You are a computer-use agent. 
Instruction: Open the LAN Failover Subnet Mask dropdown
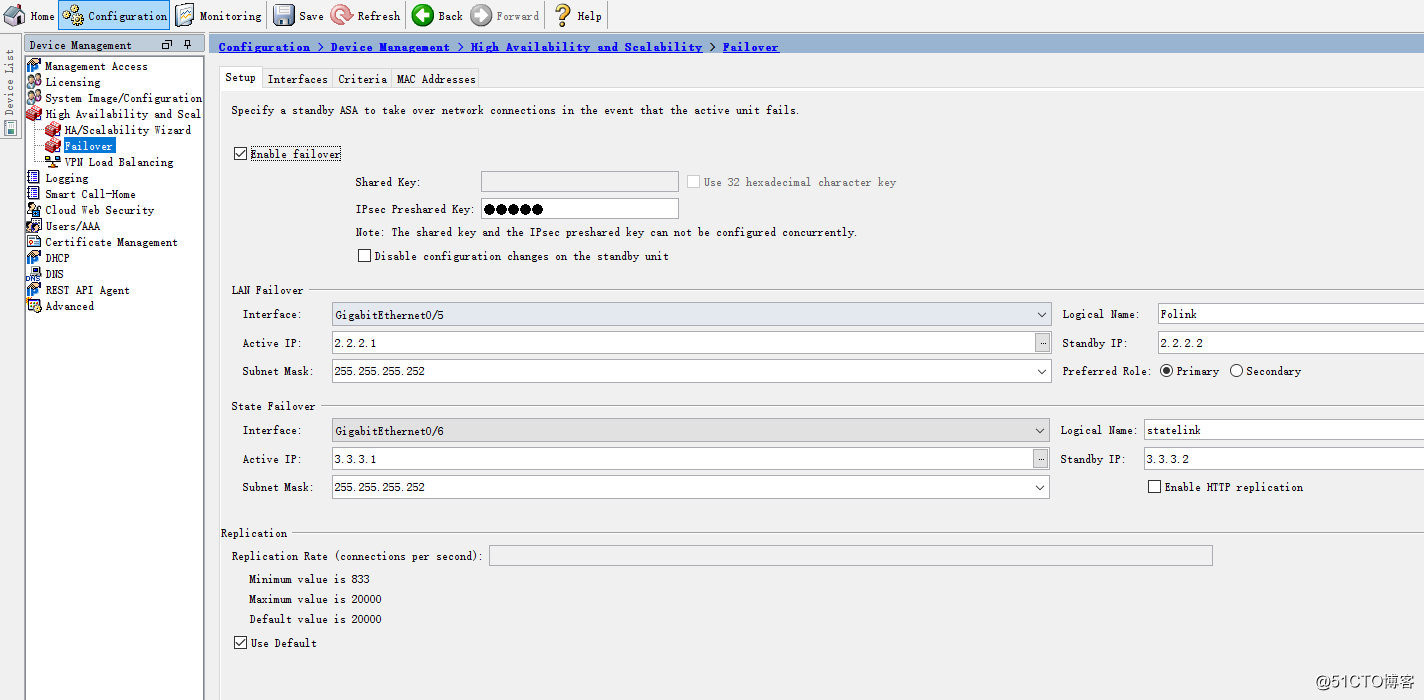pos(1042,371)
